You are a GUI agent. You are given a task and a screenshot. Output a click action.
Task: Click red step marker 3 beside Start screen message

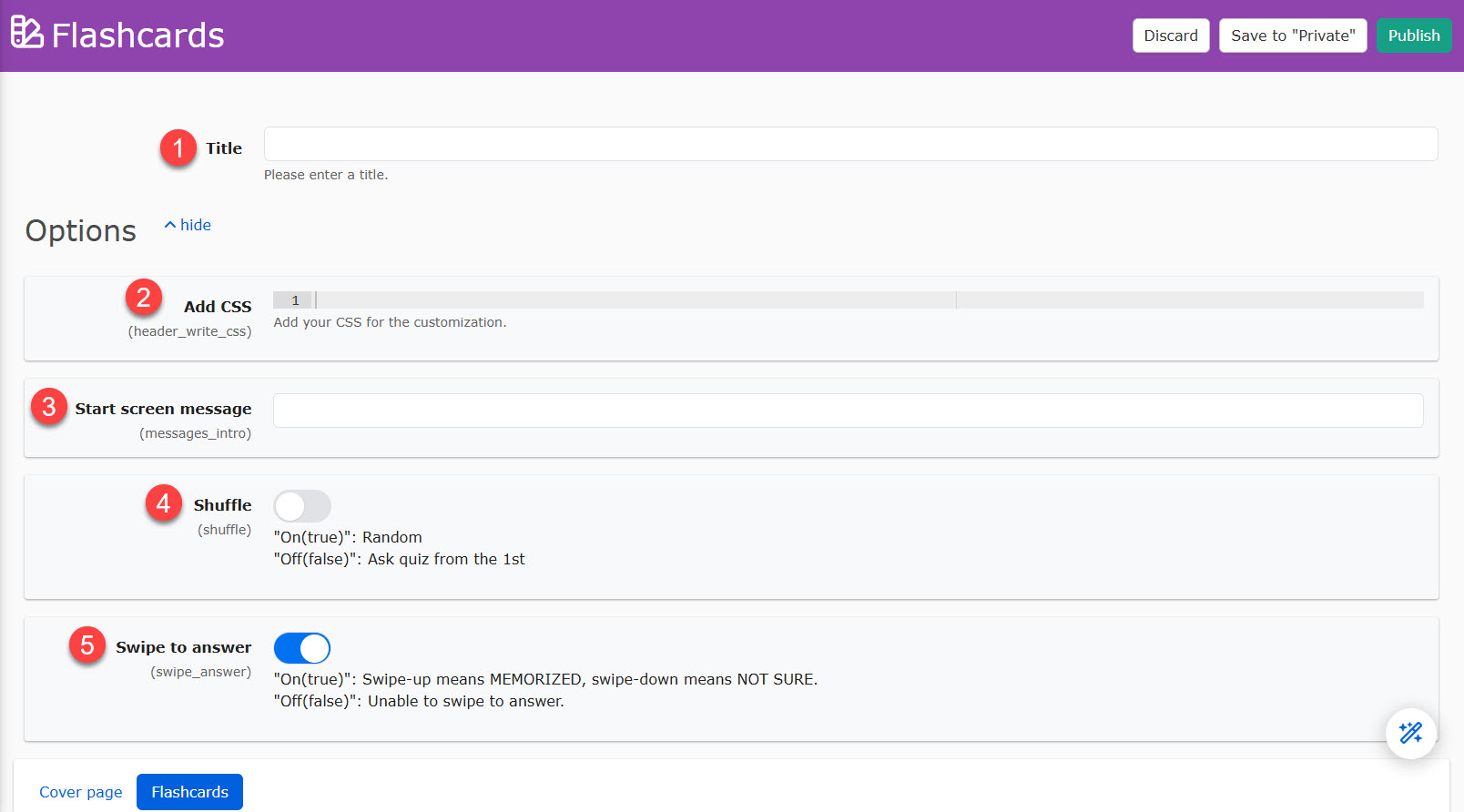[49, 407]
